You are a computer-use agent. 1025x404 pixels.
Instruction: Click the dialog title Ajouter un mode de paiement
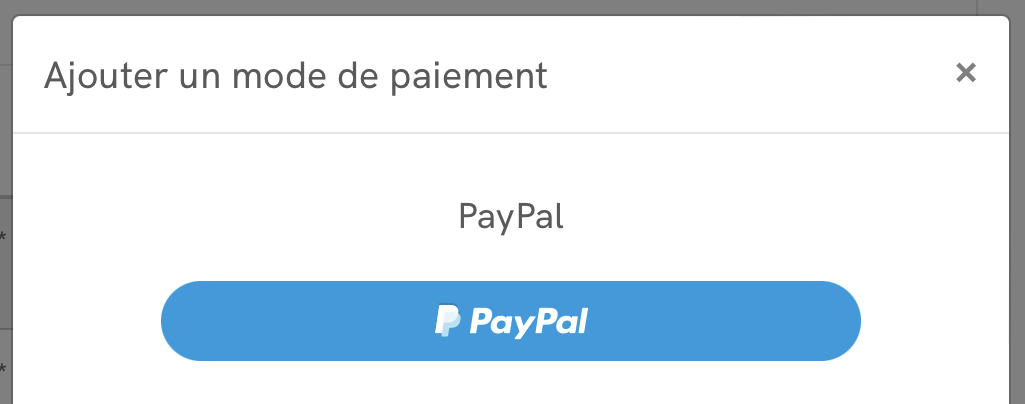pos(295,76)
